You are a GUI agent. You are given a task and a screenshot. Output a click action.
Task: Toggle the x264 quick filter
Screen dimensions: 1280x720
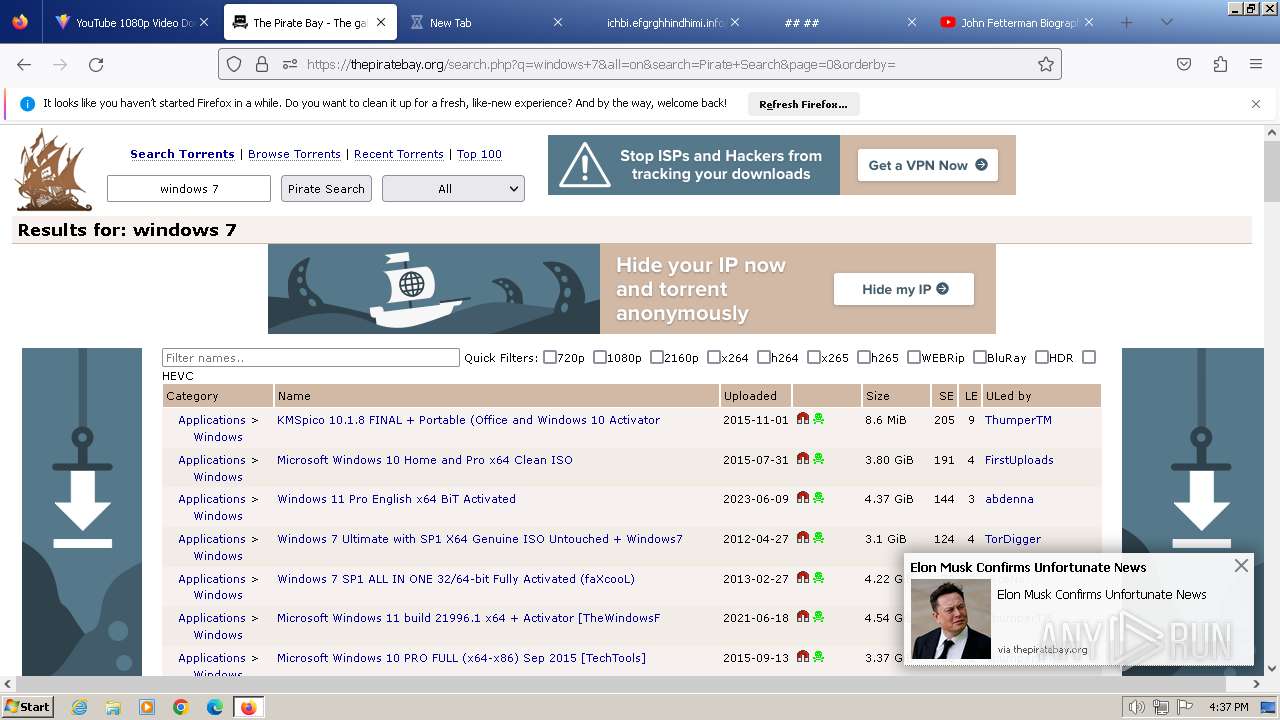coord(714,357)
